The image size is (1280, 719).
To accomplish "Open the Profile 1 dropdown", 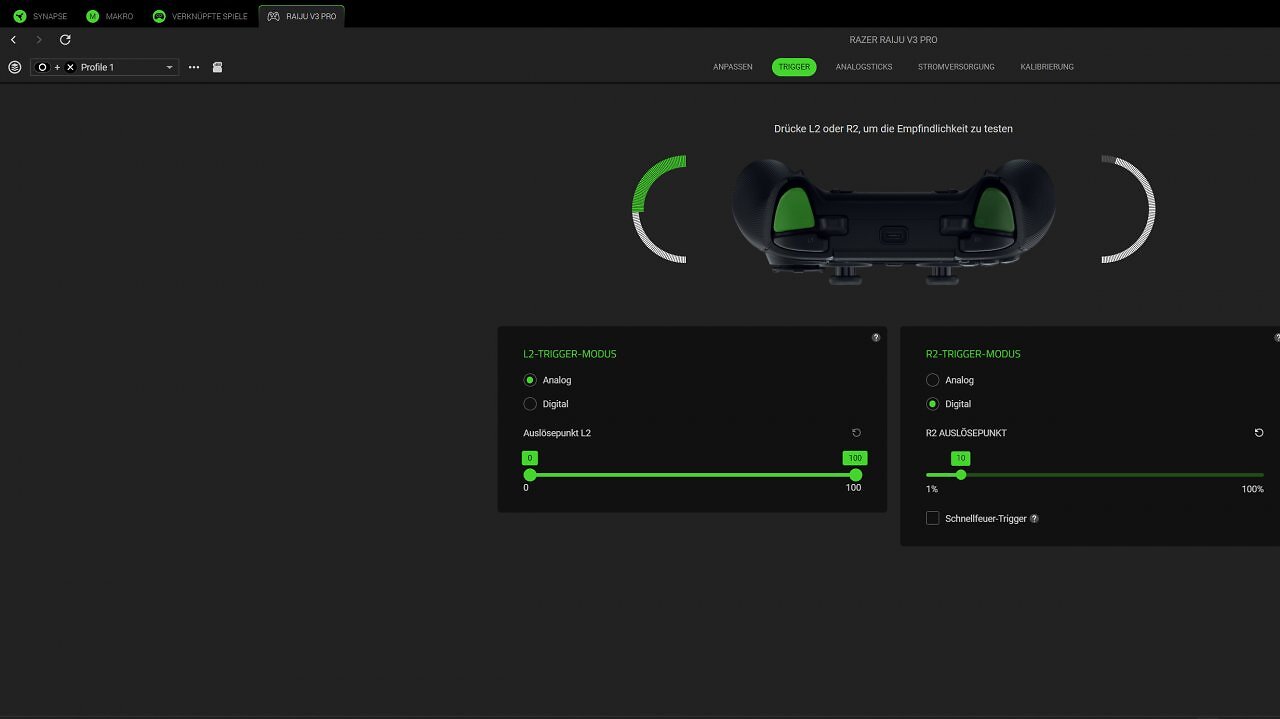I will (x=105, y=67).
